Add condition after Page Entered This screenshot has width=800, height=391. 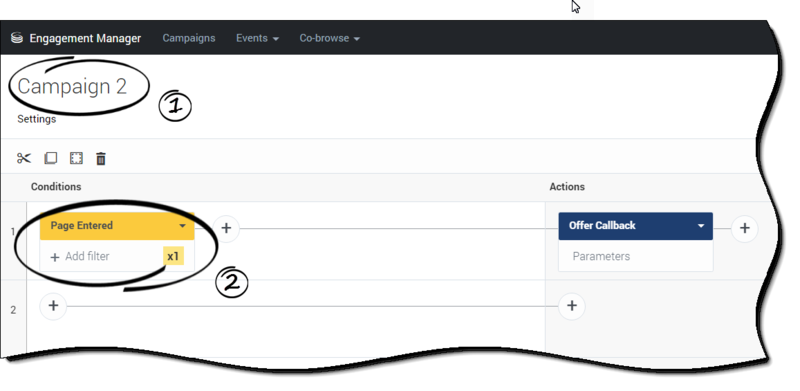tap(226, 228)
